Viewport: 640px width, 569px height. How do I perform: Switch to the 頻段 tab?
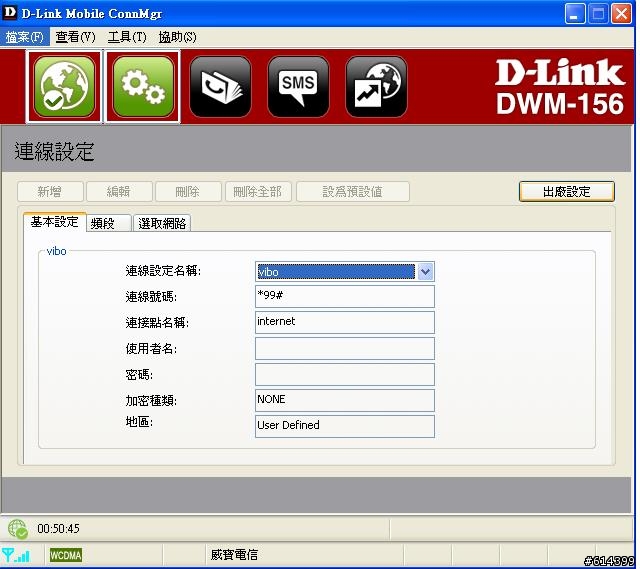[x=109, y=223]
